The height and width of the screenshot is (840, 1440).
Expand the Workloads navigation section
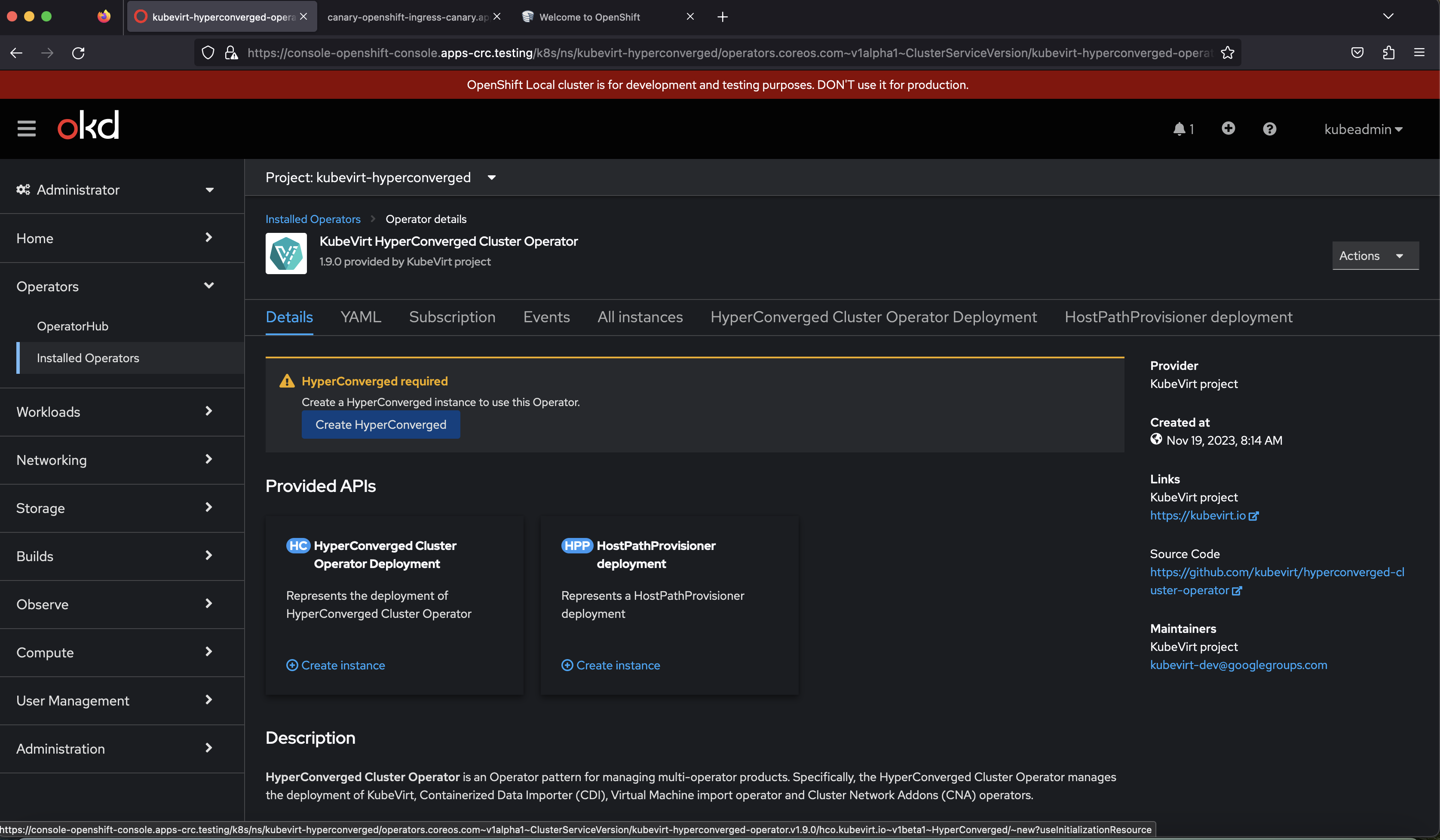coord(114,412)
